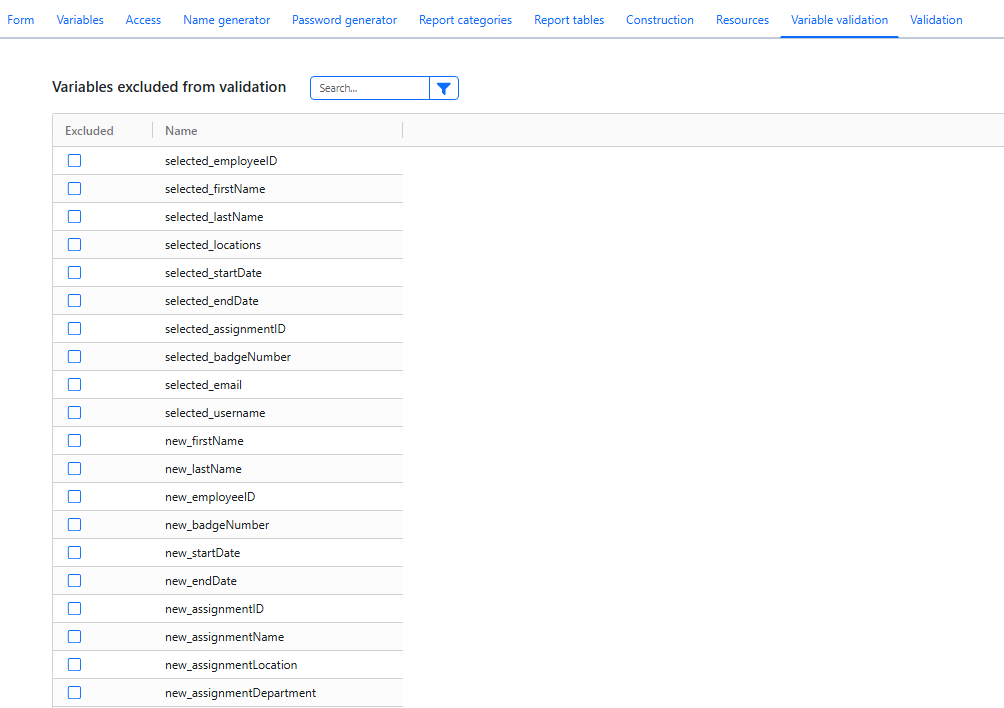Switch to Construction tab
Image resolution: width=1004 pixels, height=708 pixels.
pos(660,20)
